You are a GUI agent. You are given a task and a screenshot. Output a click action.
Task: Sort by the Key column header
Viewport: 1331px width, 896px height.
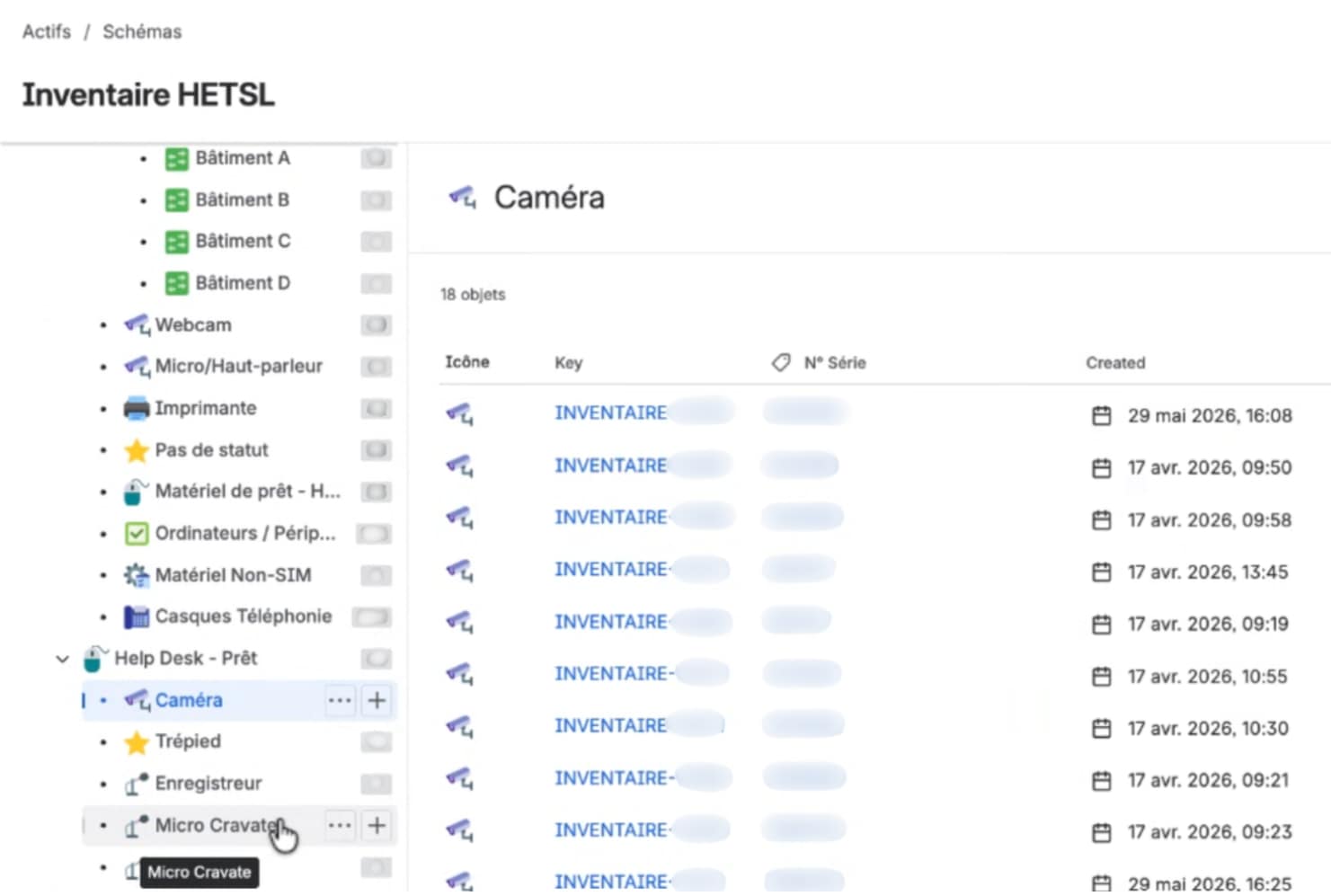click(569, 363)
